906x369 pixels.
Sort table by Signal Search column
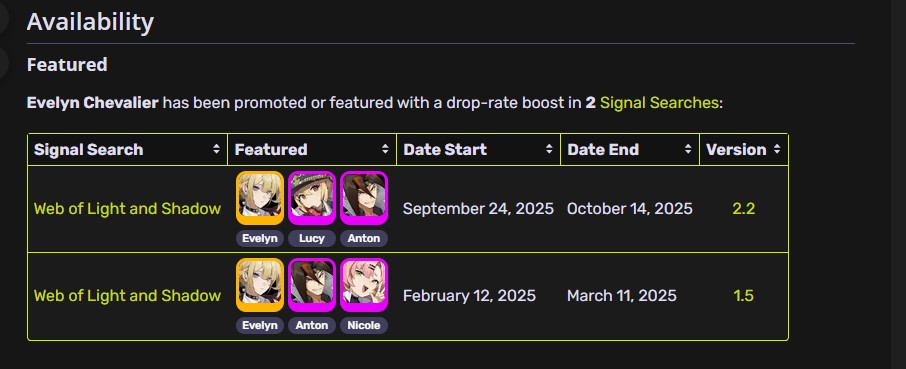coord(128,150)
